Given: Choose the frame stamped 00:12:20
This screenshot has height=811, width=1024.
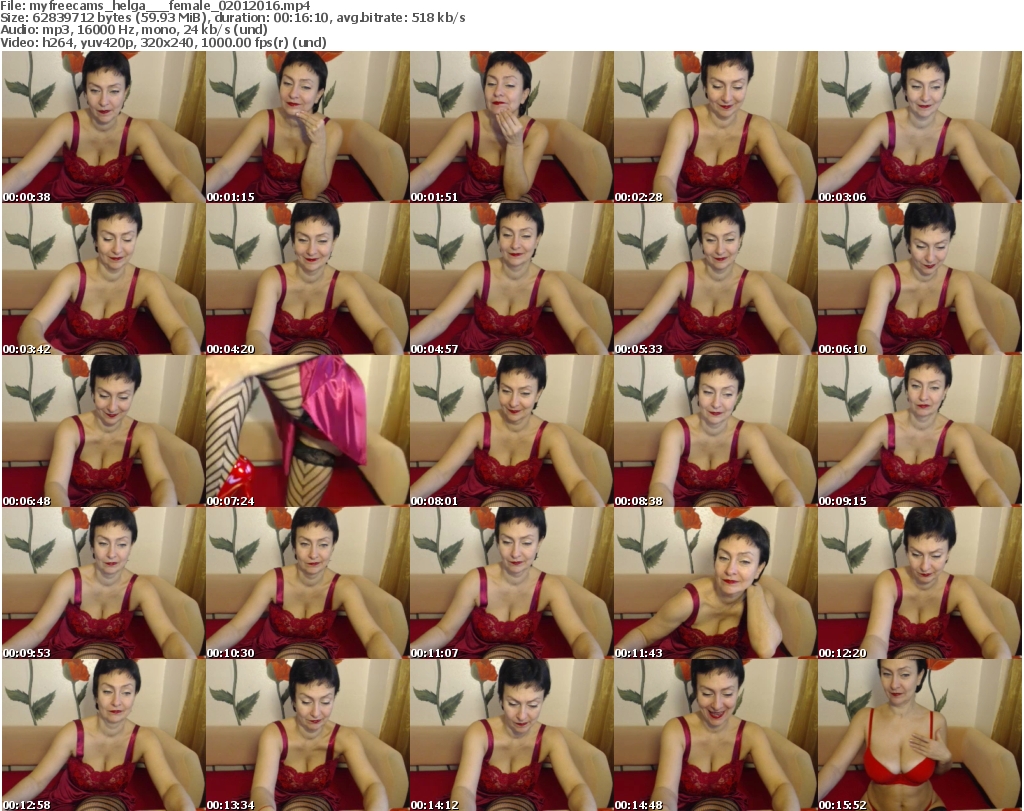Looking at the screenshot, I should tap(919, 582).
